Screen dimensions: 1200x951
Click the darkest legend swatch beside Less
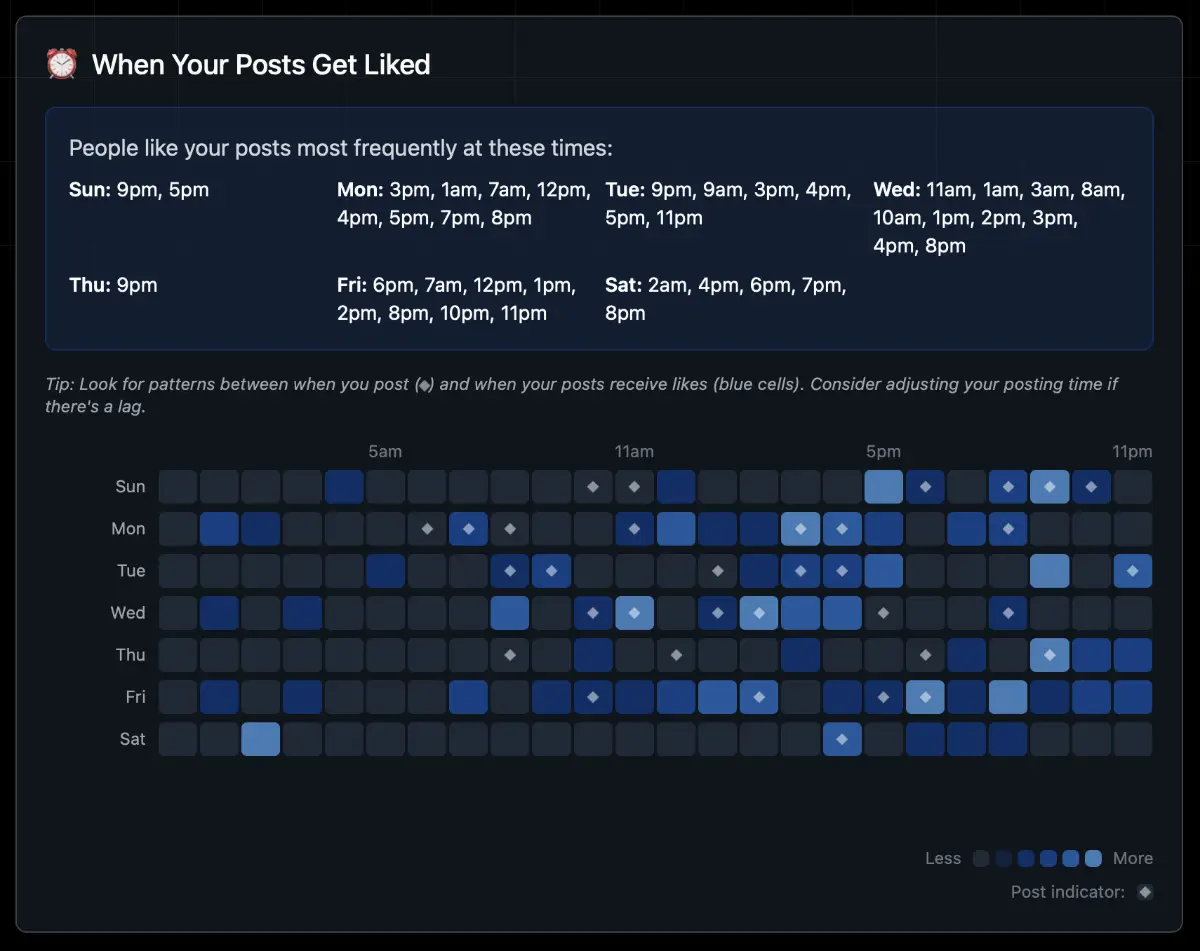(x=981, y=858)
